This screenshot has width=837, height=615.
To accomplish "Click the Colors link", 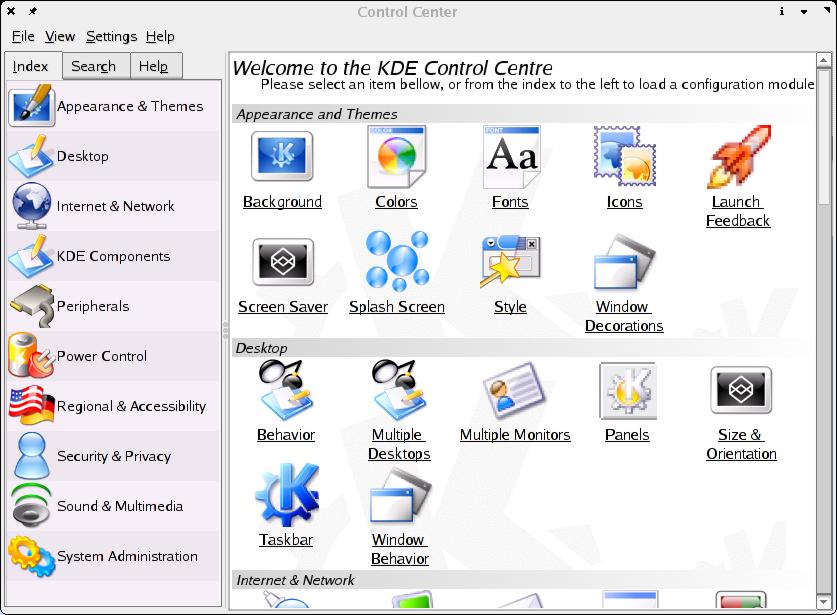I will (x=396, y=202).
